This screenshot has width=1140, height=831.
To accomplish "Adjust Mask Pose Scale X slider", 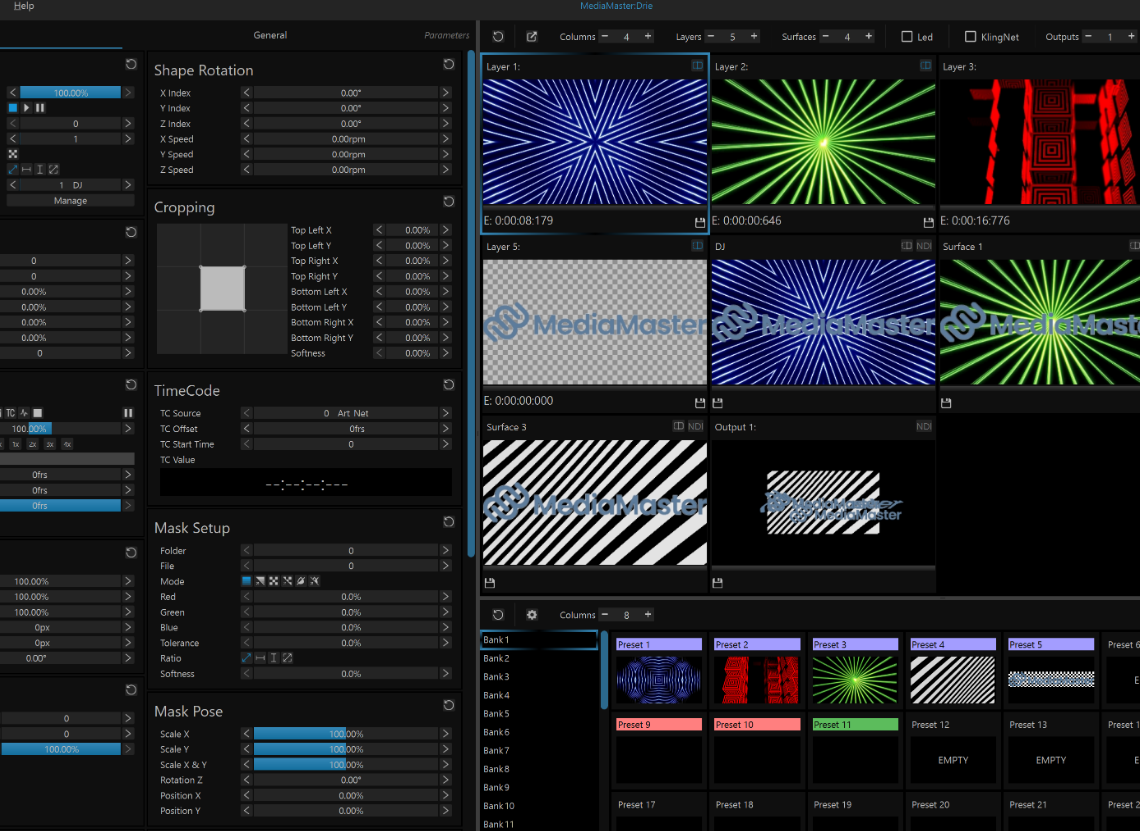I will pos(346,734).
